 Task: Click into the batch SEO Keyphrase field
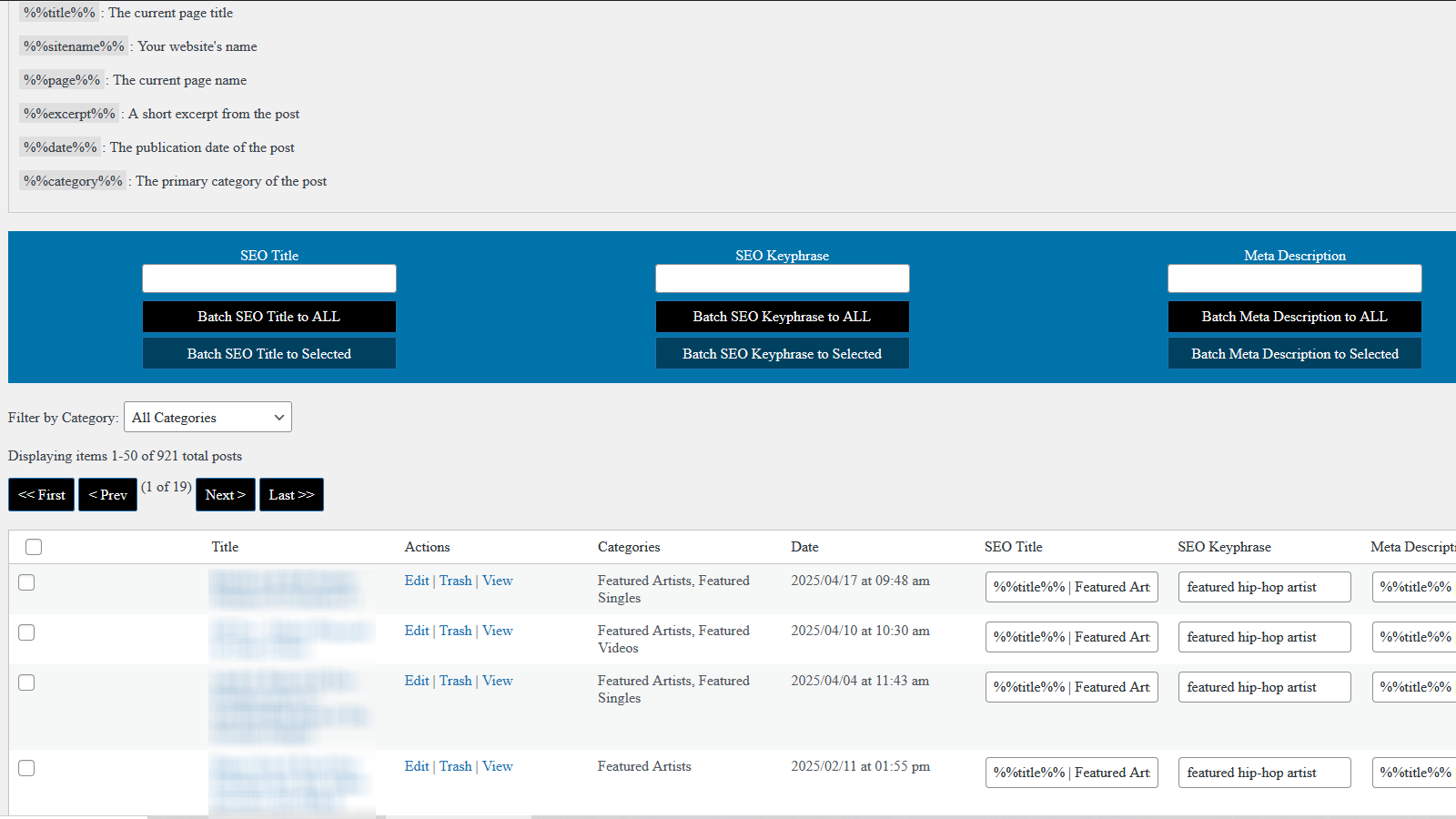click(x=782, y=278)
